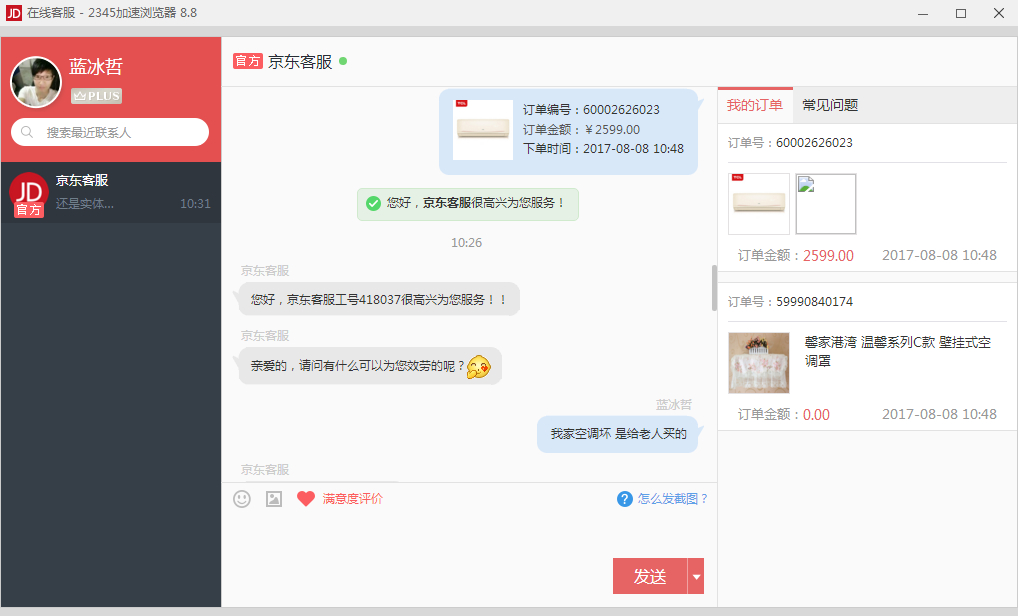
Task: Click the green online status dot
Action: point(343,61)
